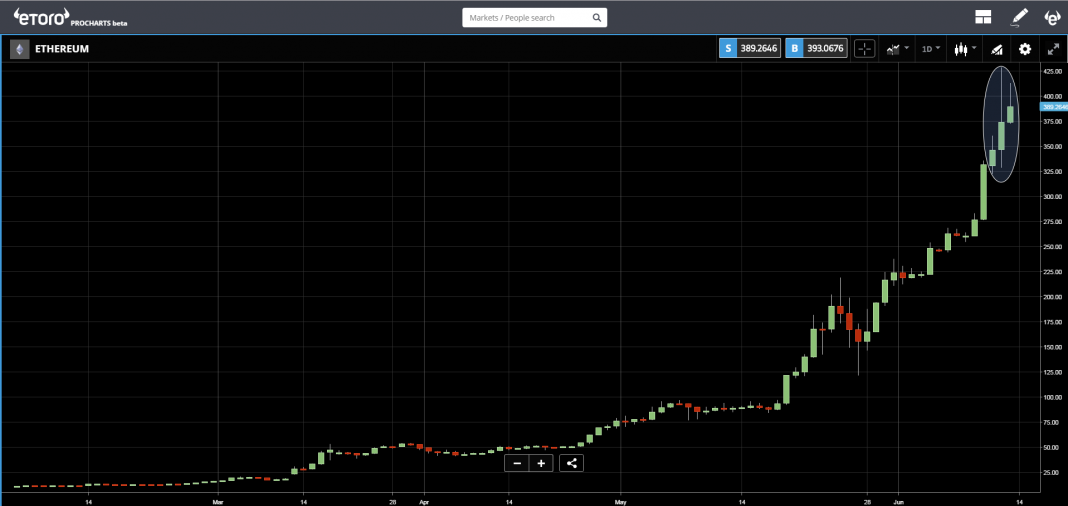Toggle the crosshair cursor

tap(864, 49)
